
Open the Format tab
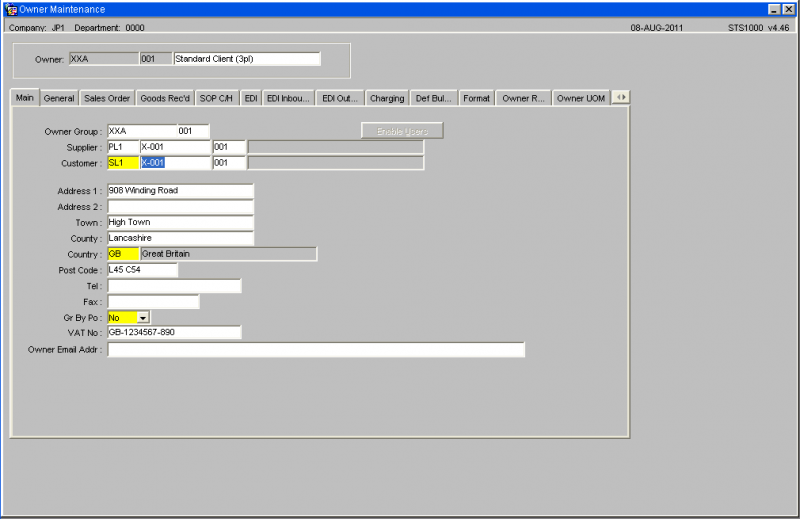477,98
